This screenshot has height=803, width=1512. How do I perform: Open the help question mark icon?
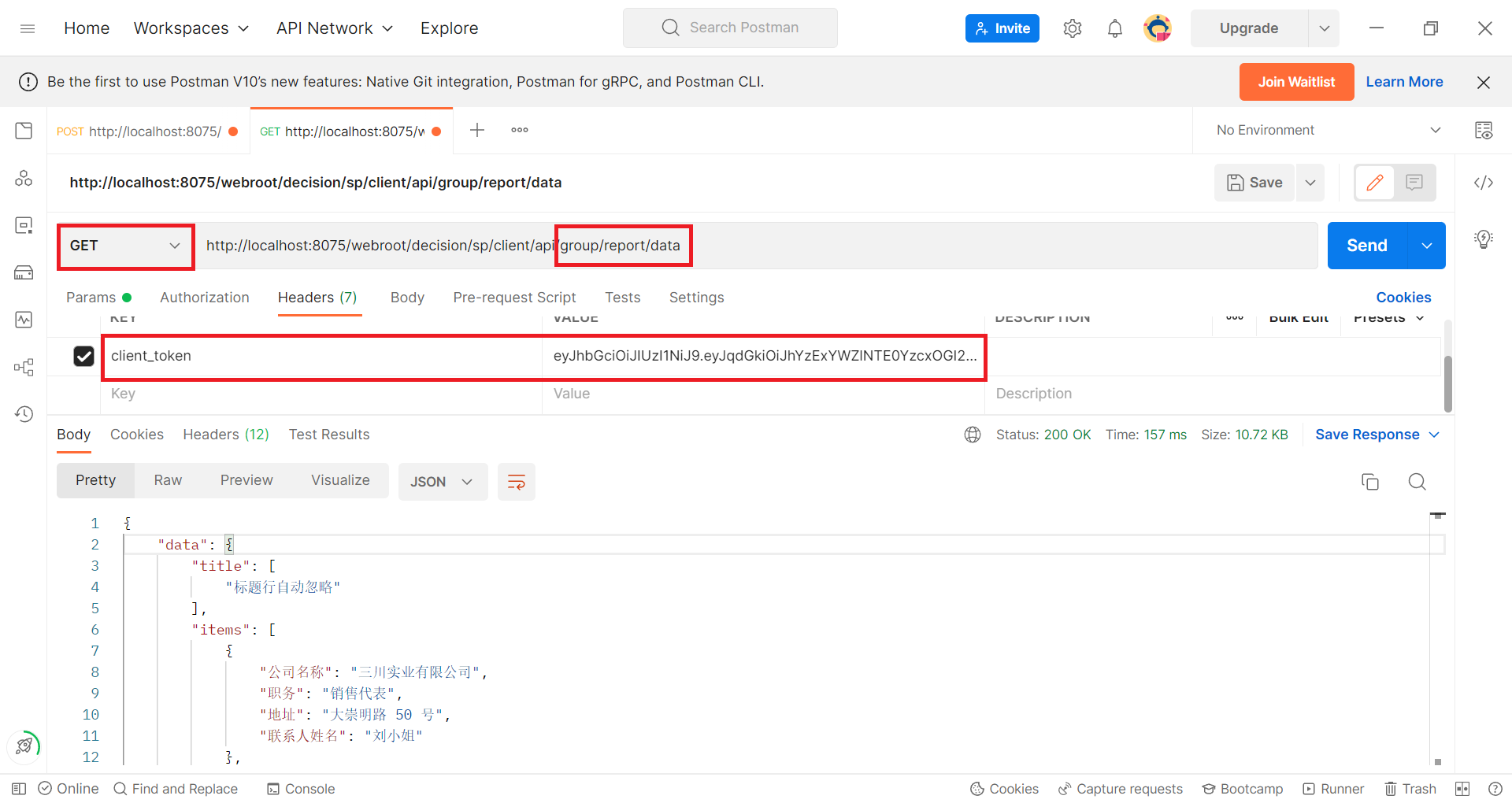pos(1495,789)
